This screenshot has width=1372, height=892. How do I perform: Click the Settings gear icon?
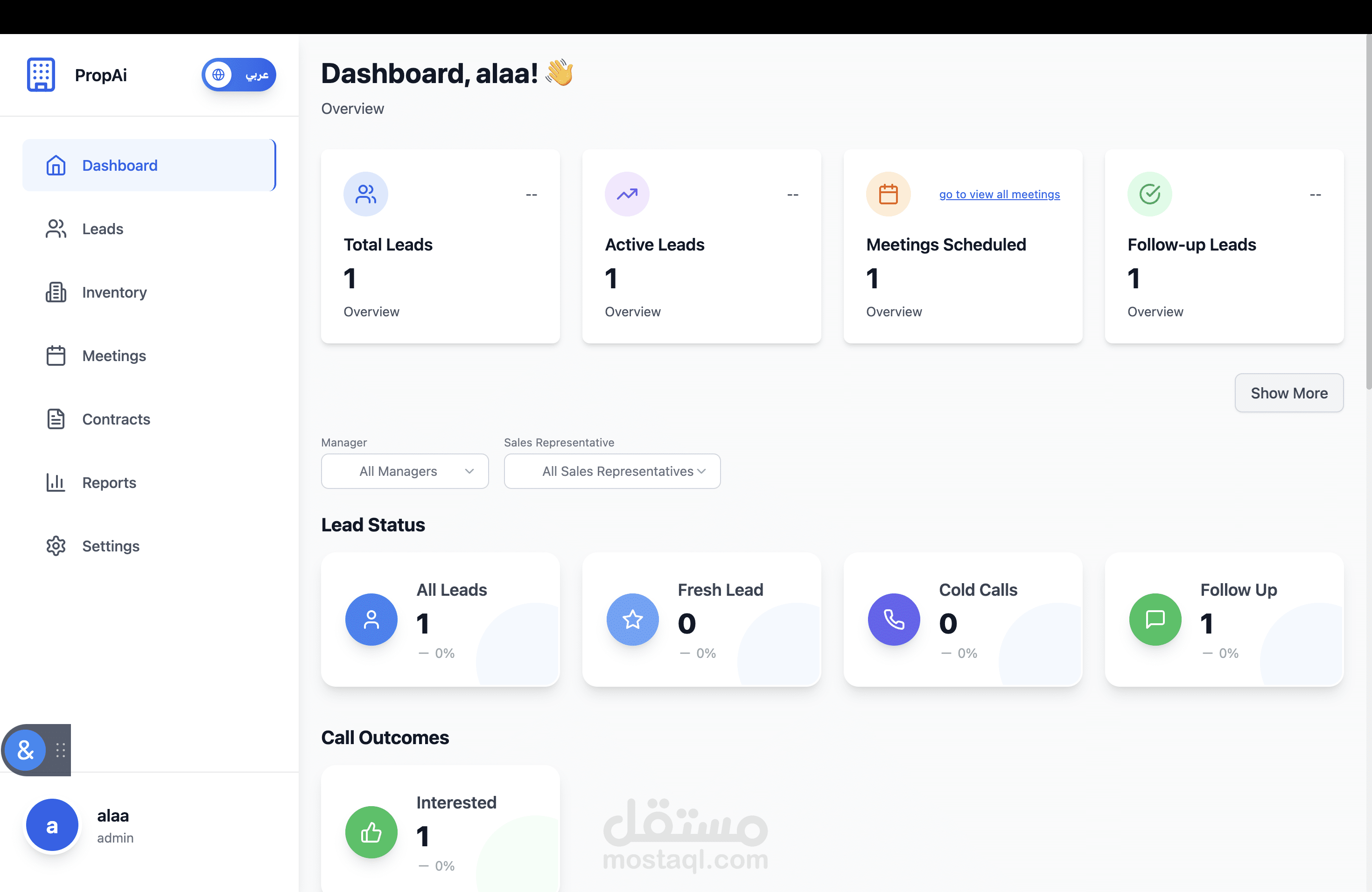[x=56, y=546]
